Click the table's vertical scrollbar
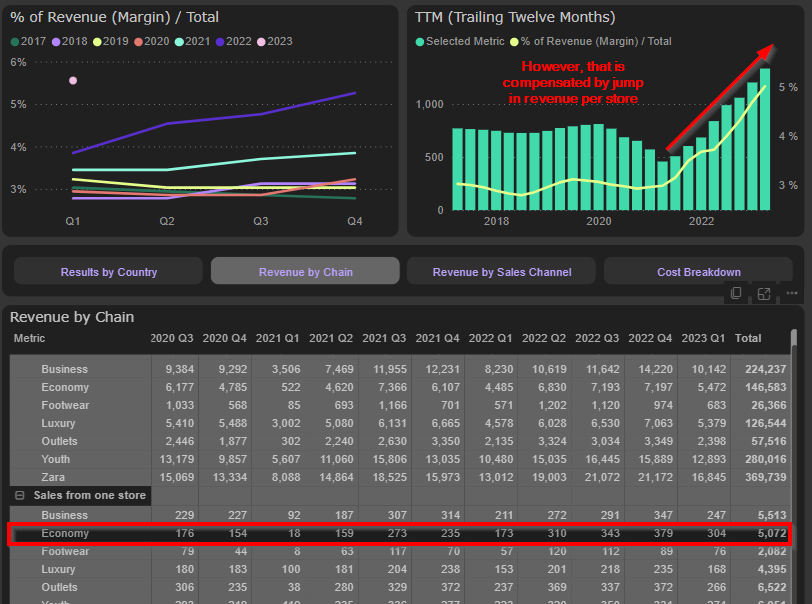Screen dimensions: 812x604 point(795,450)
